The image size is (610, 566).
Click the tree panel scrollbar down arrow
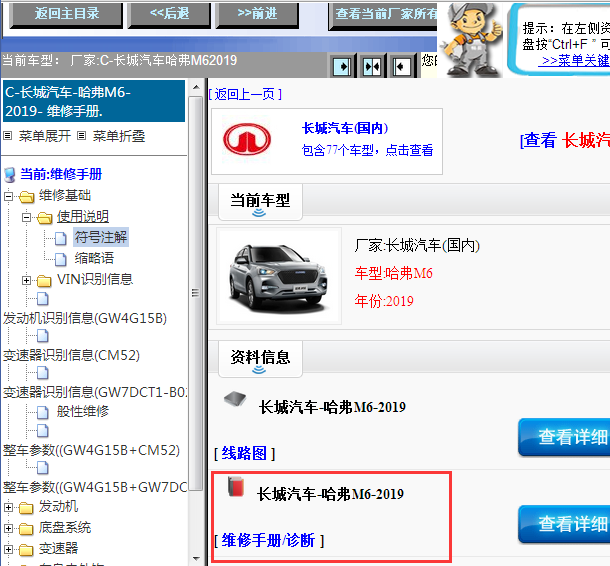click(x=196, y=558)
